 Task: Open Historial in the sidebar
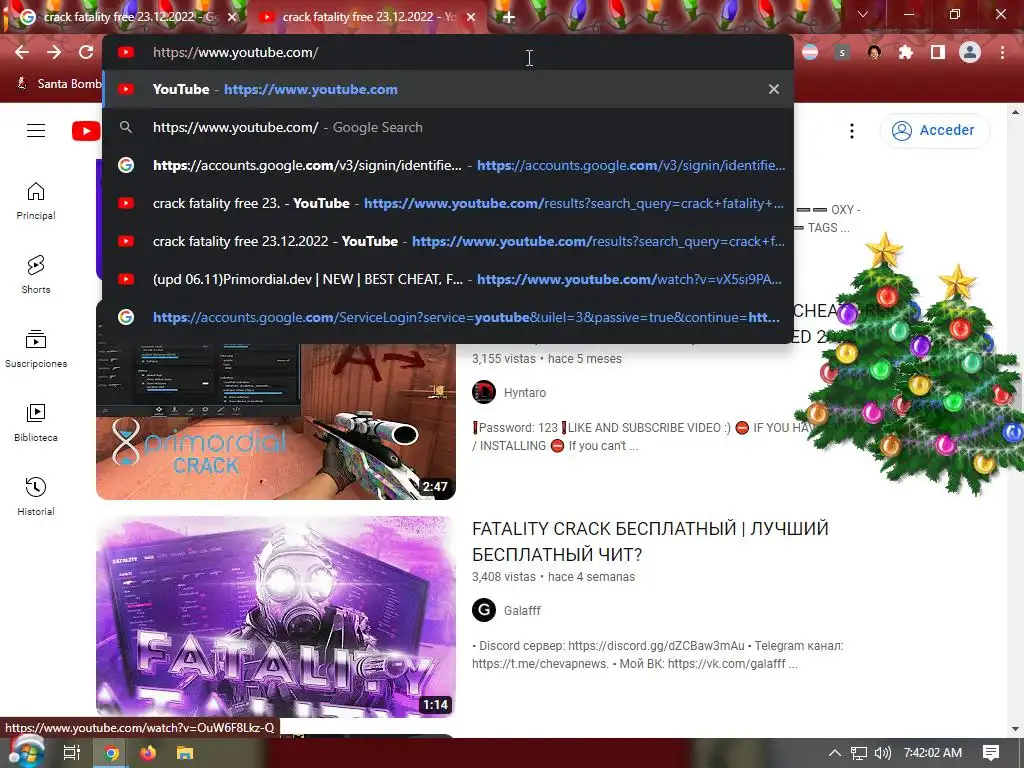pyautogui.click(x=36, y=497)
